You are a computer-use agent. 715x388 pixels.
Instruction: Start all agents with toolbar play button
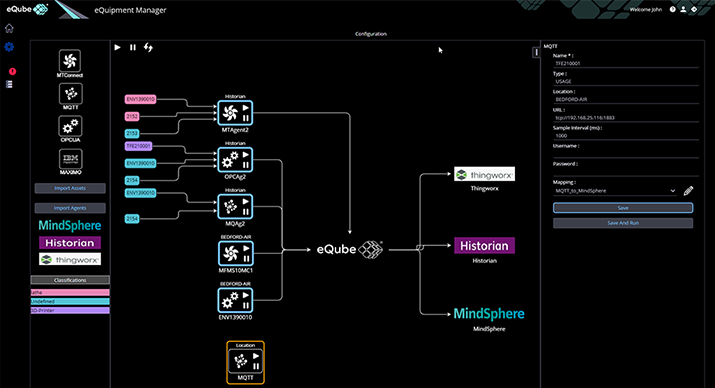(x=118, y=47)
